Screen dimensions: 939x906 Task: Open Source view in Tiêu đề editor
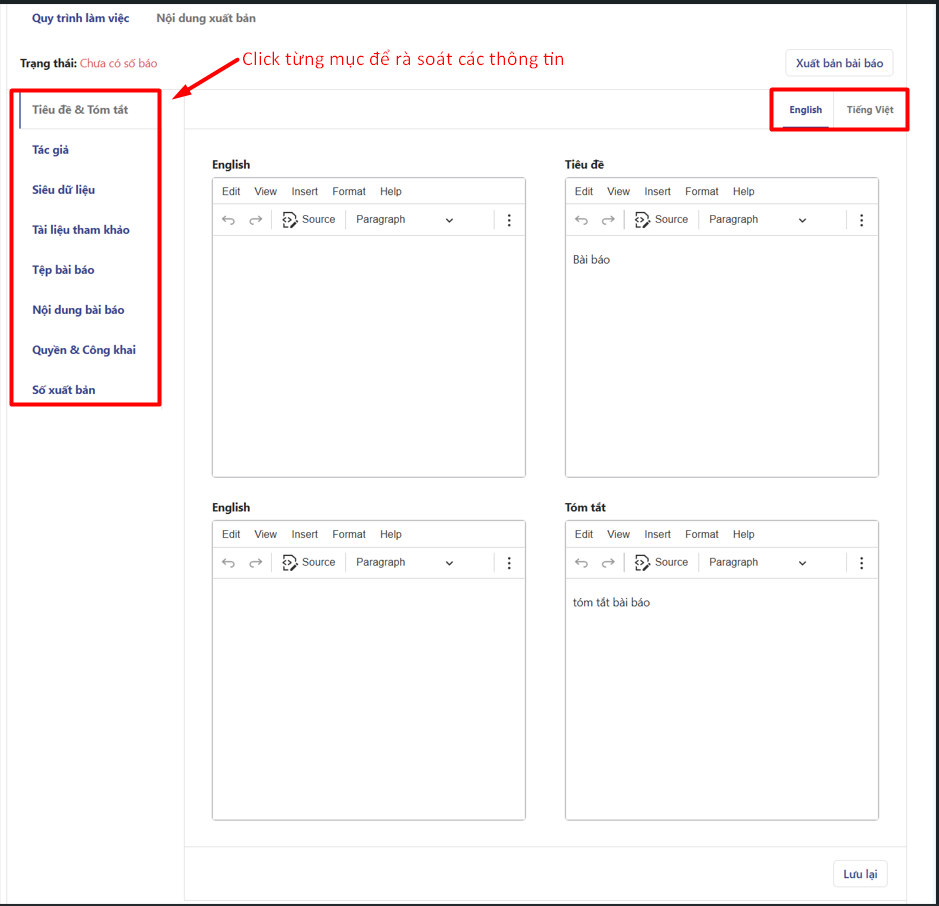pos(661,220)
